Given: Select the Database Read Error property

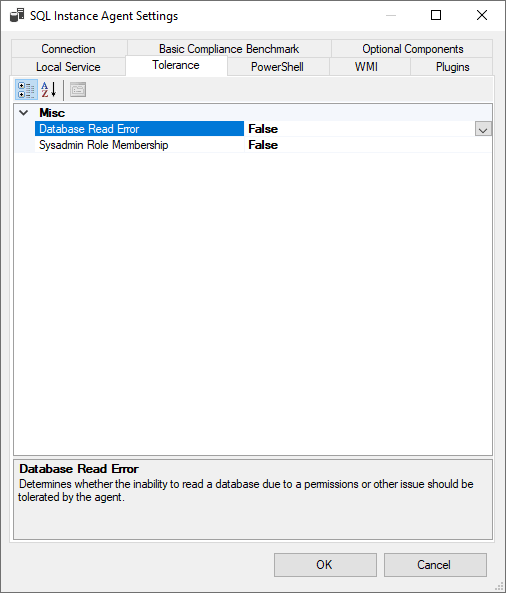Looking at the screenshot, I should click(x=139, y=129).
